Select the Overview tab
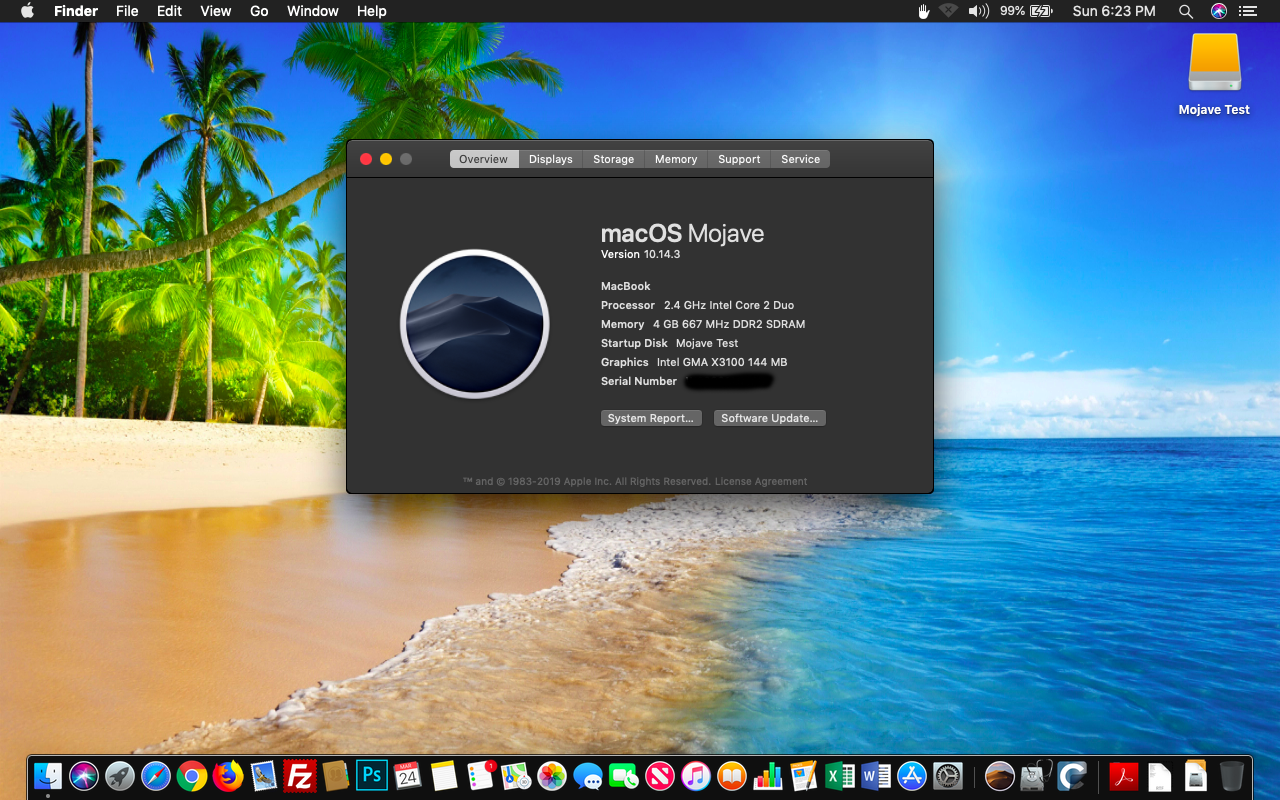This screenshot has height=800, width=1280. pos(484,159)
